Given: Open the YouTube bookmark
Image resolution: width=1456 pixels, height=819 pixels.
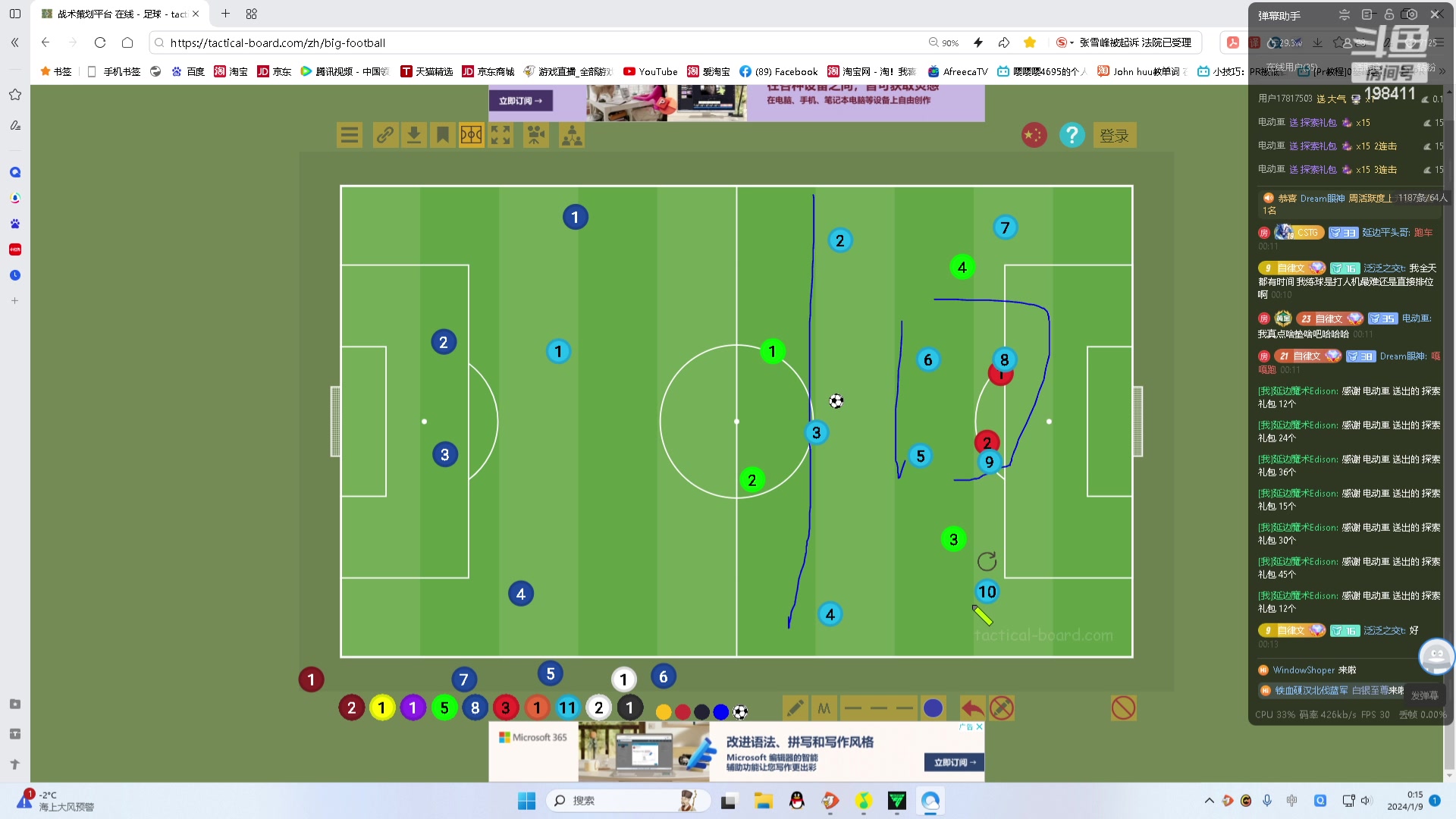Looking at the screenshot, I should coord(651,71).
